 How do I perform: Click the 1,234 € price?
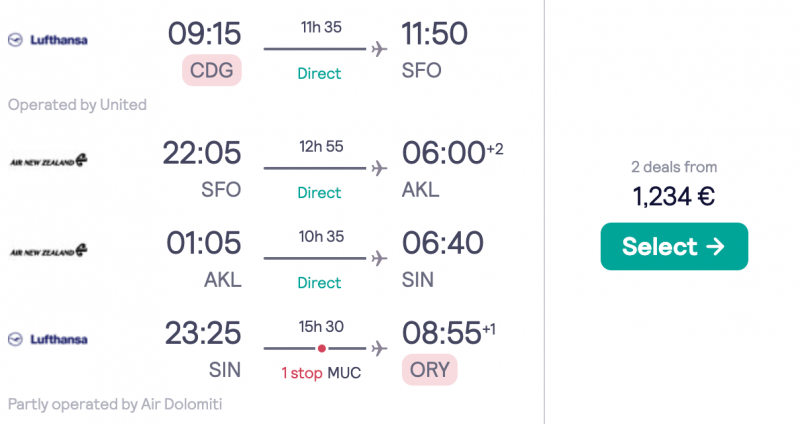coord(674,196)
